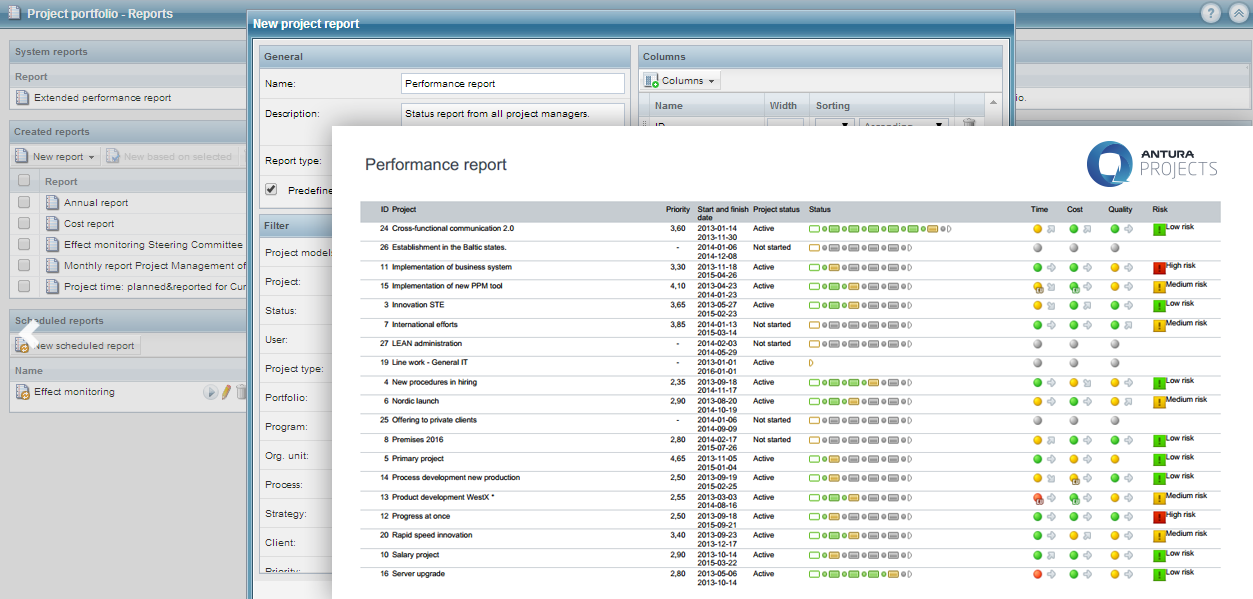This screenshot has width=1253, height=599.
Task: Click the pencil edit icon for Effect monitoring
Action: coord(226,392)
